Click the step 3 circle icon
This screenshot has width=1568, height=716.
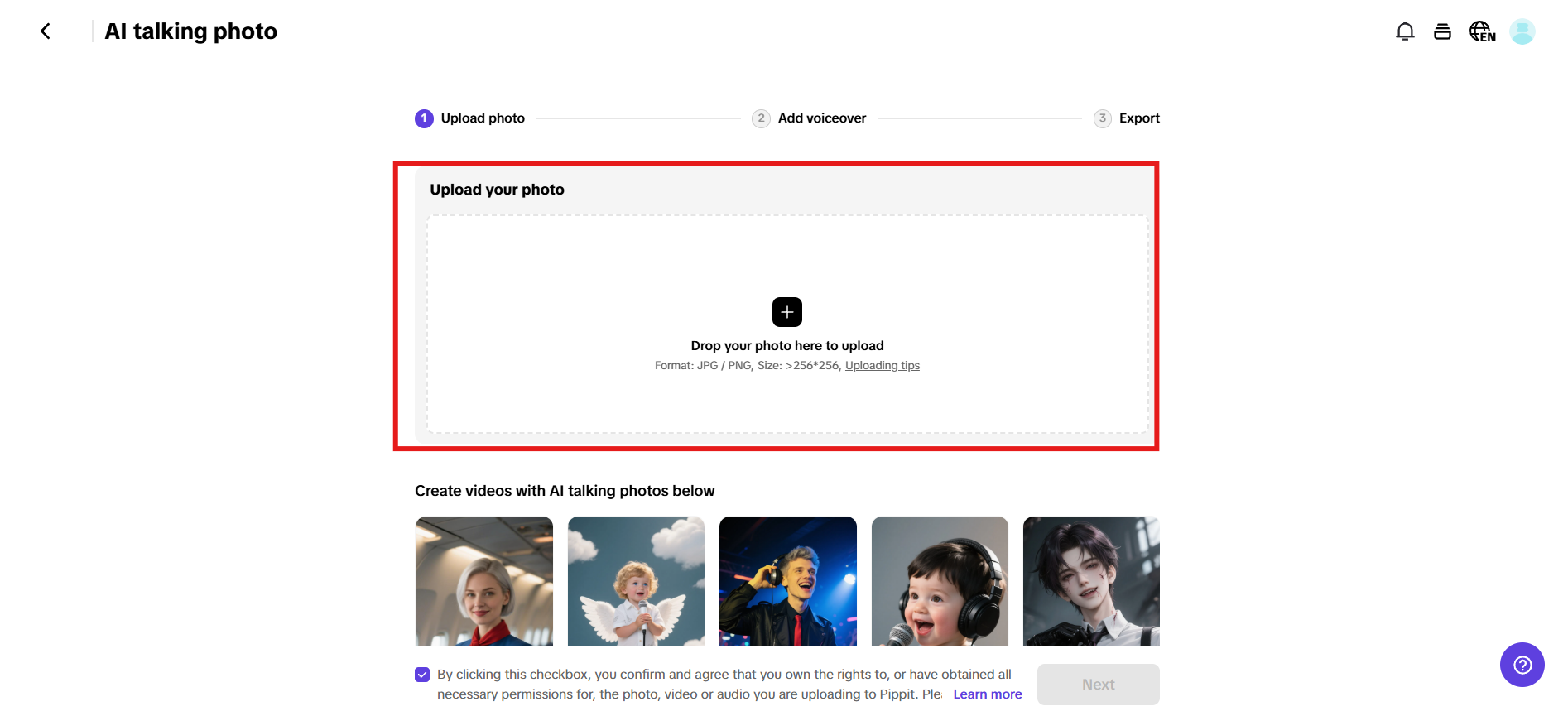1102,118
